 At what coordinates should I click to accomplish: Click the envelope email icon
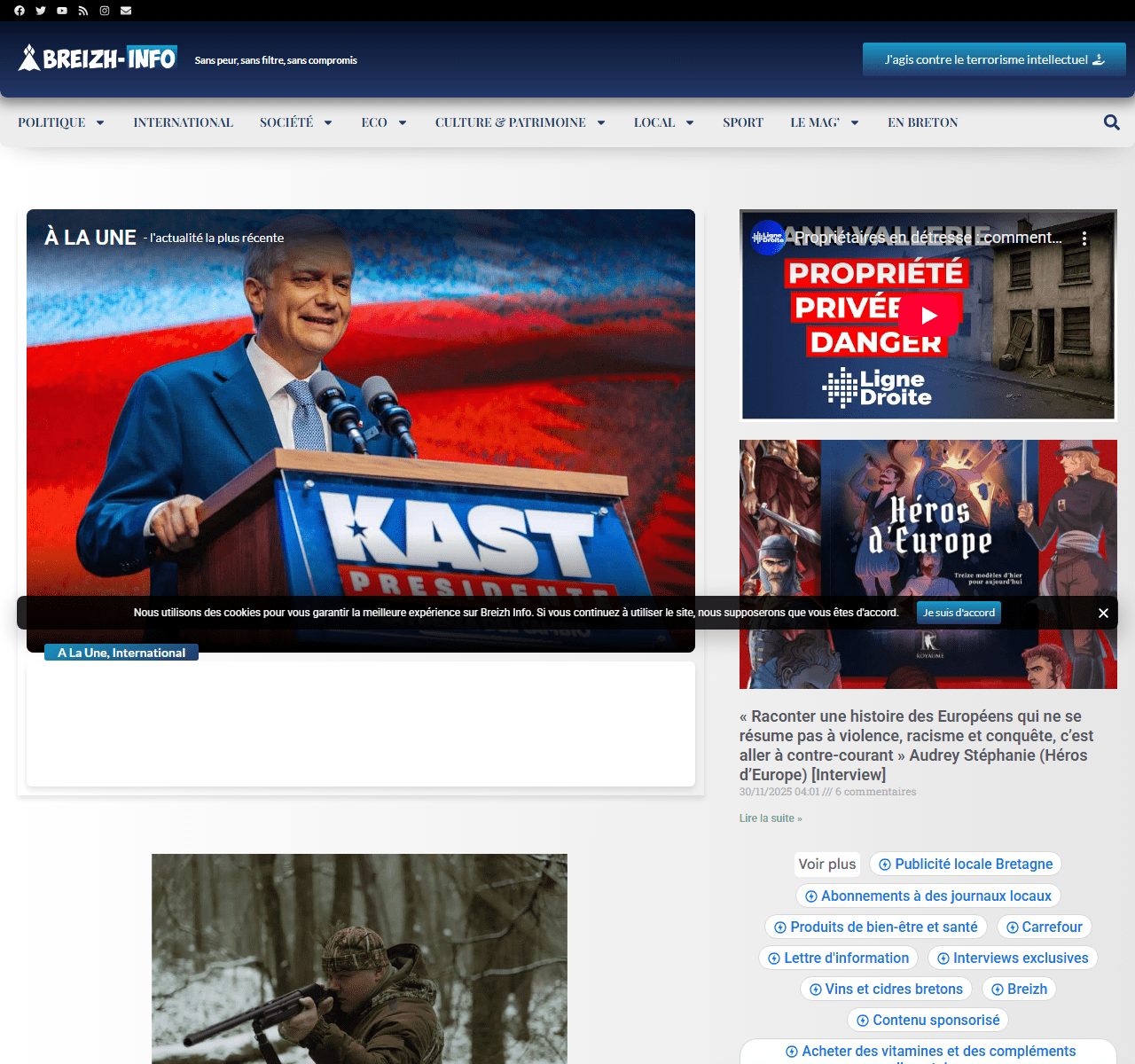pos(126,11)
